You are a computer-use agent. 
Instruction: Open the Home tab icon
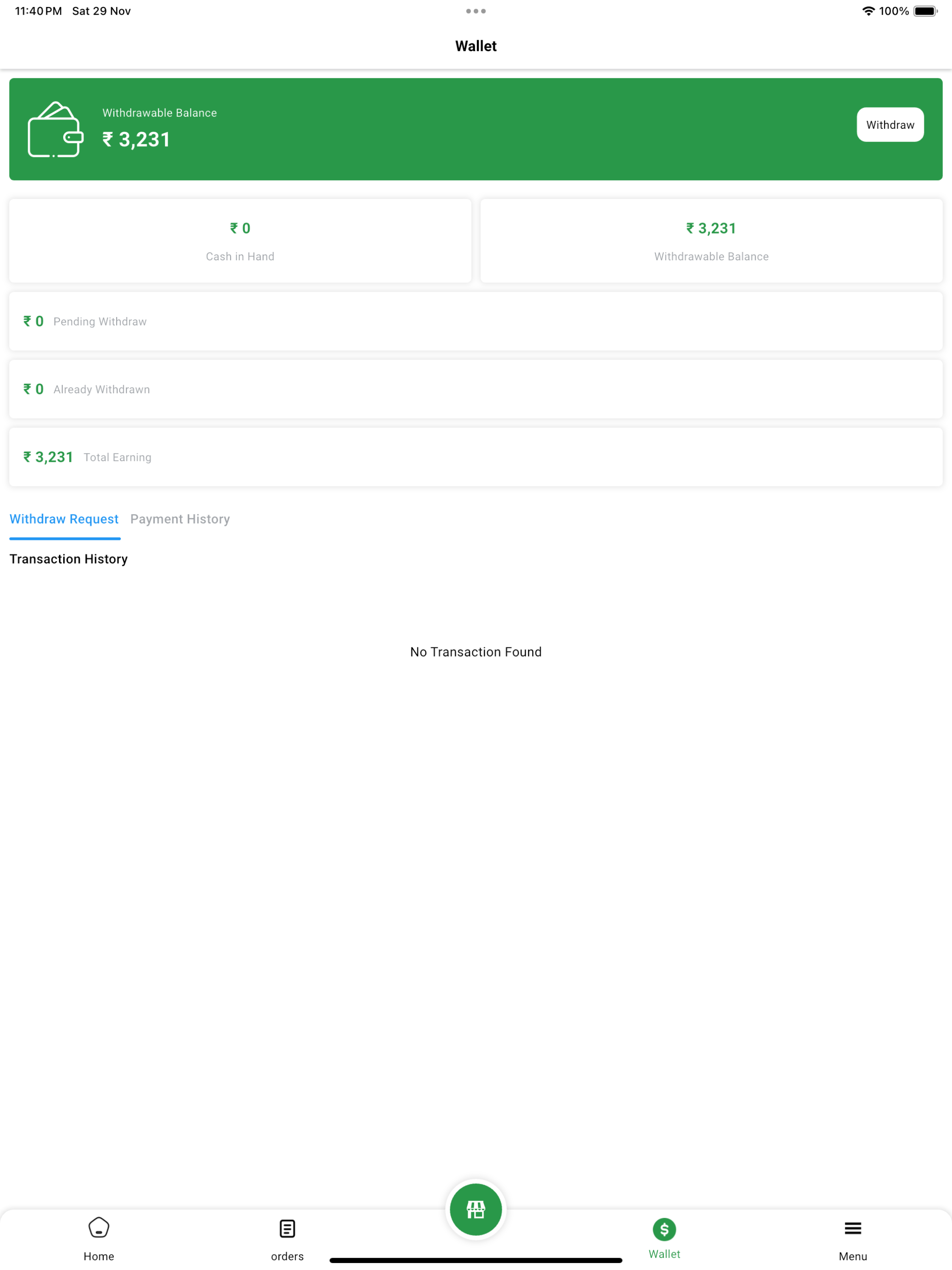click(x=99, y=1228)
